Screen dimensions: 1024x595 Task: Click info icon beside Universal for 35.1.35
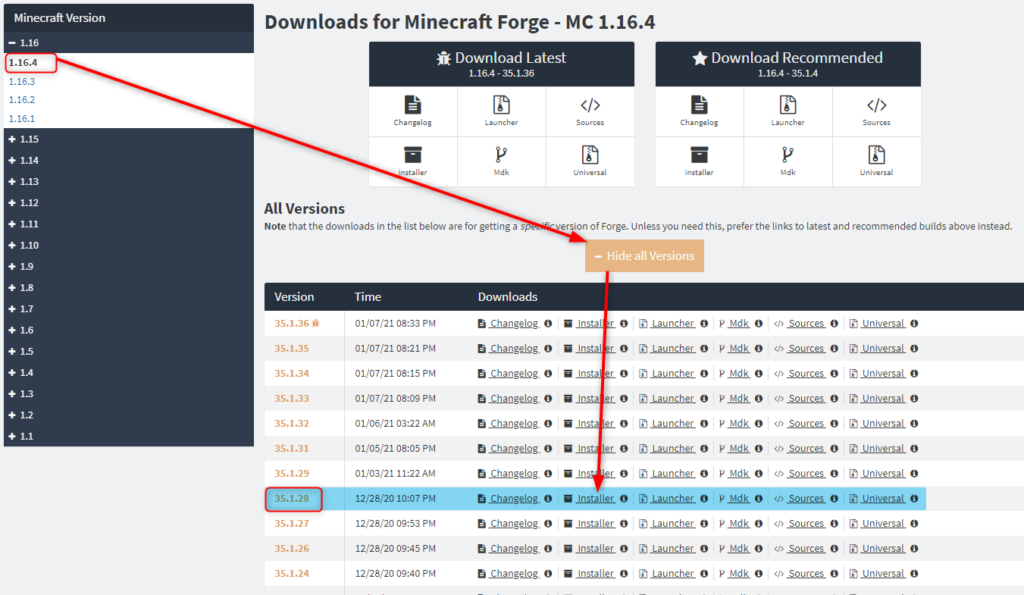(914, 348)
